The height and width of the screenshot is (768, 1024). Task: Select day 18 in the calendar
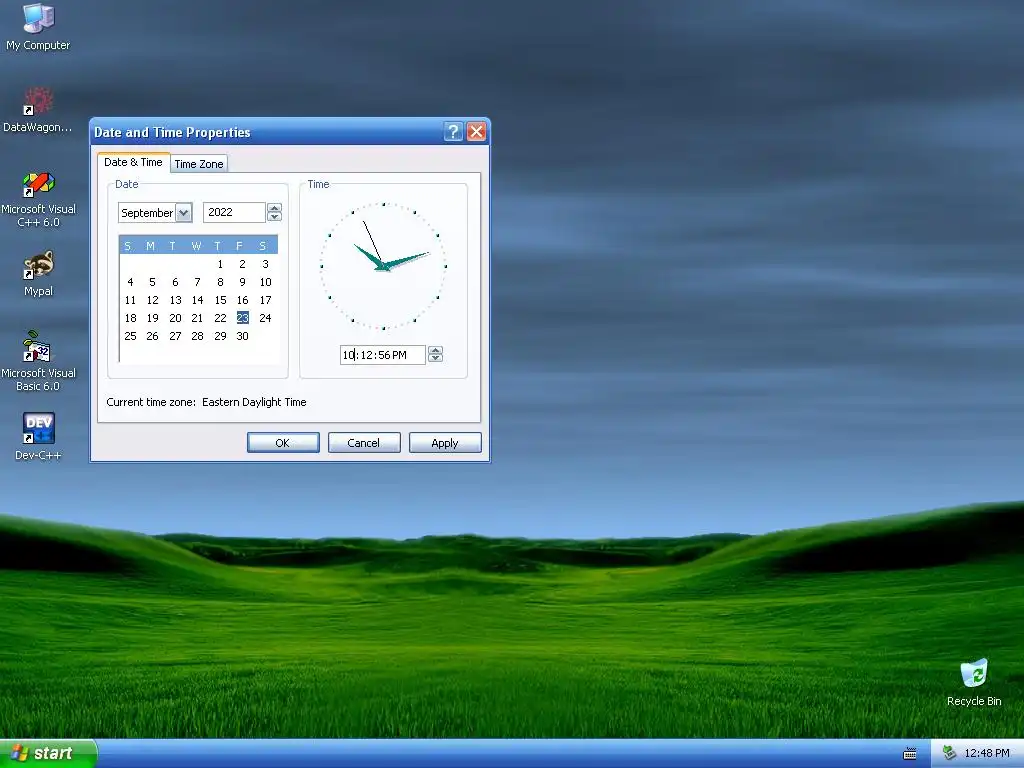click(x=131, y=318)
